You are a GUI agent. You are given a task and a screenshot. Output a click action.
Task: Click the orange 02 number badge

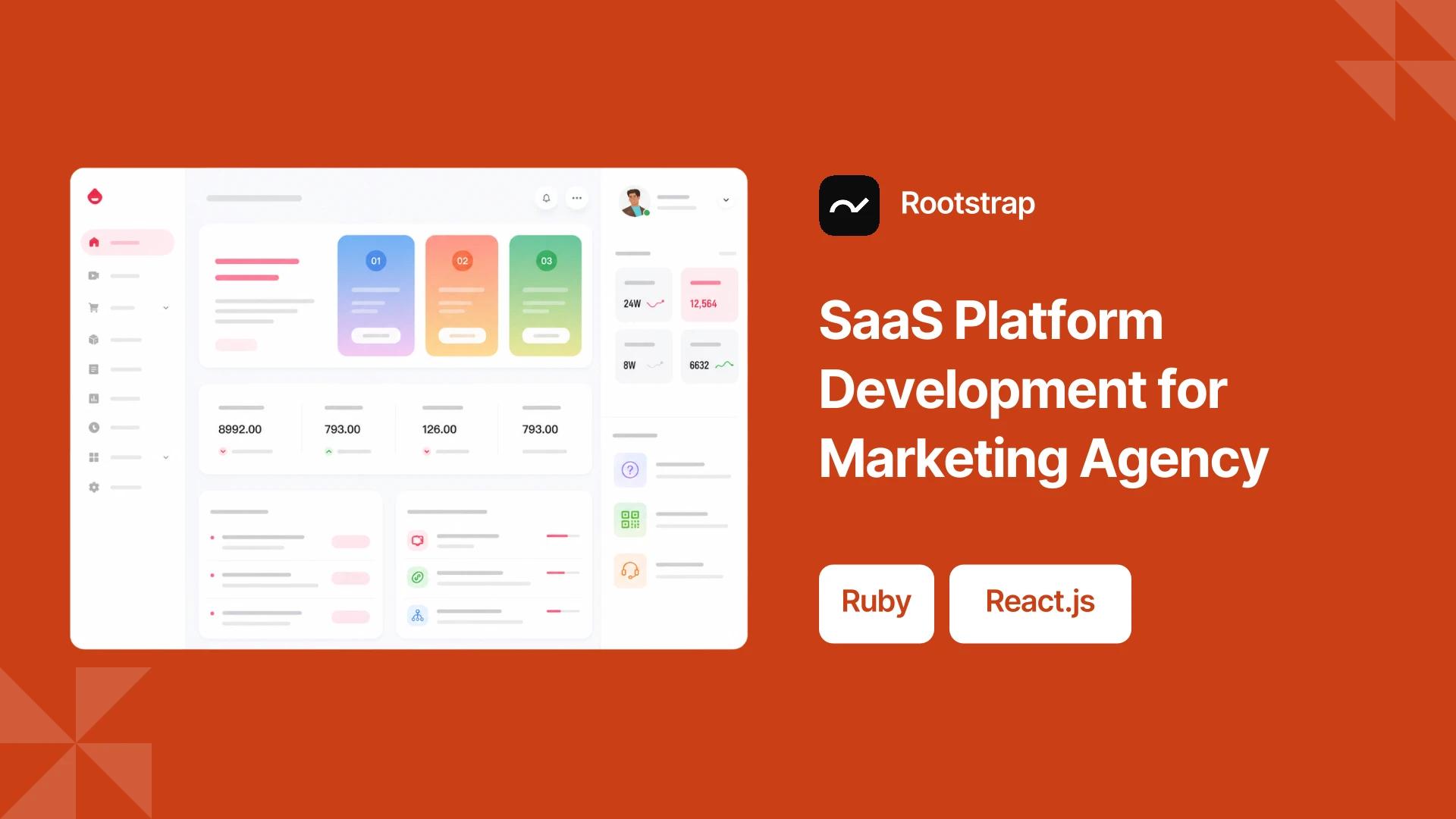[463, 261]
